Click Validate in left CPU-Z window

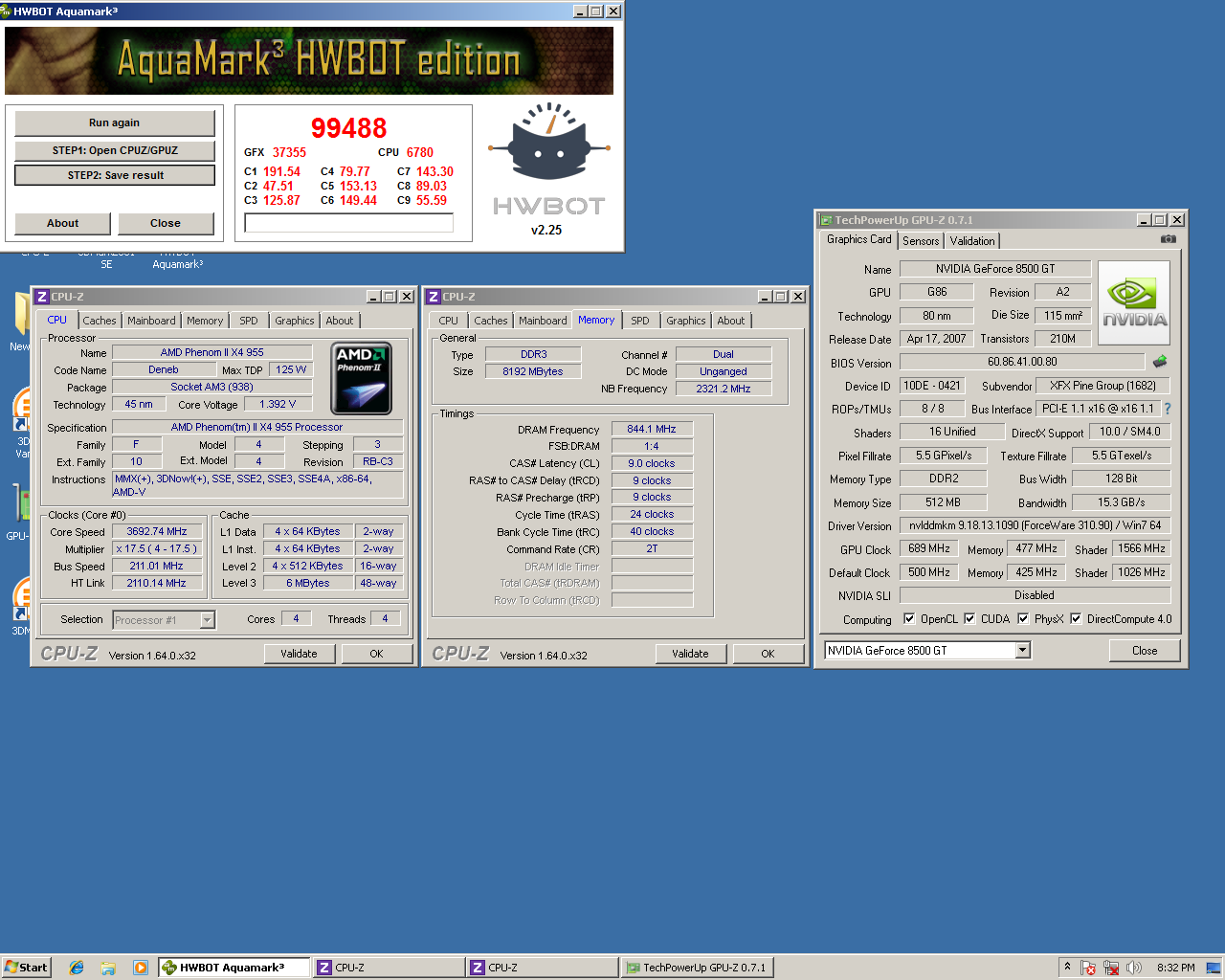coord(300,654)
